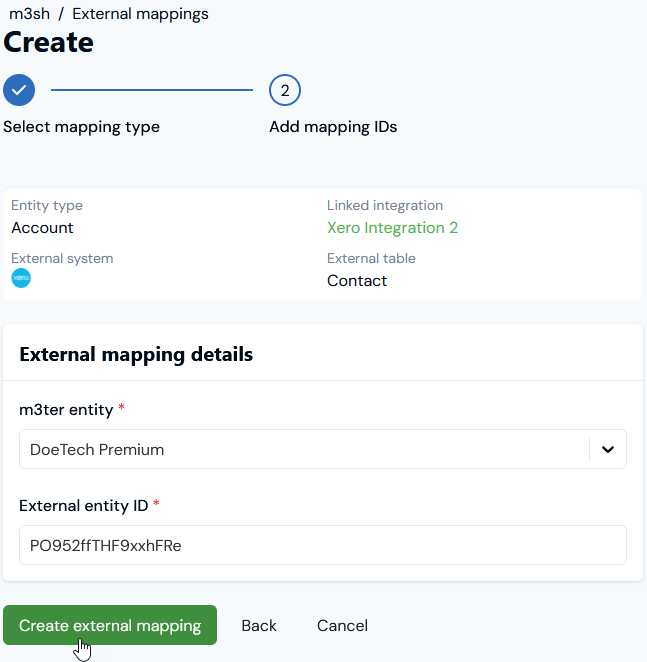
Task: Navigate to External mappings breadcrumb
Action: click(140, 14)
